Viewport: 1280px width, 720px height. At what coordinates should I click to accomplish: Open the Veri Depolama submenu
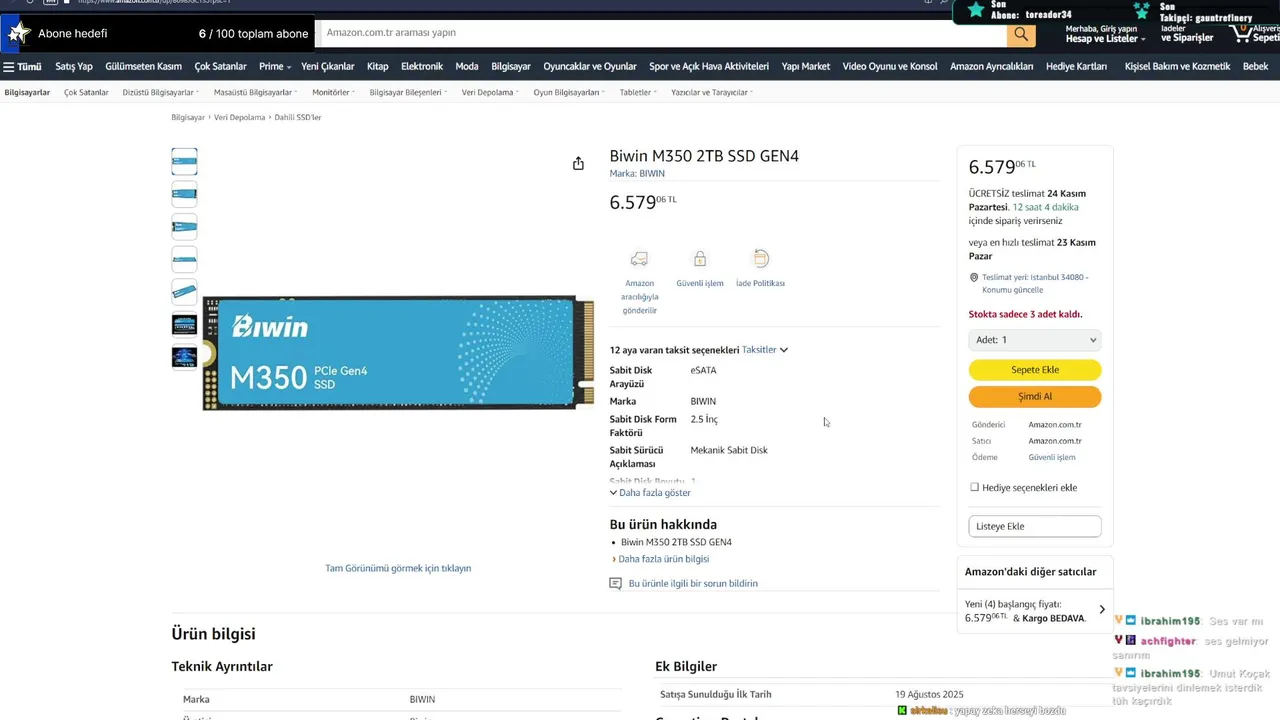(490, 92)
